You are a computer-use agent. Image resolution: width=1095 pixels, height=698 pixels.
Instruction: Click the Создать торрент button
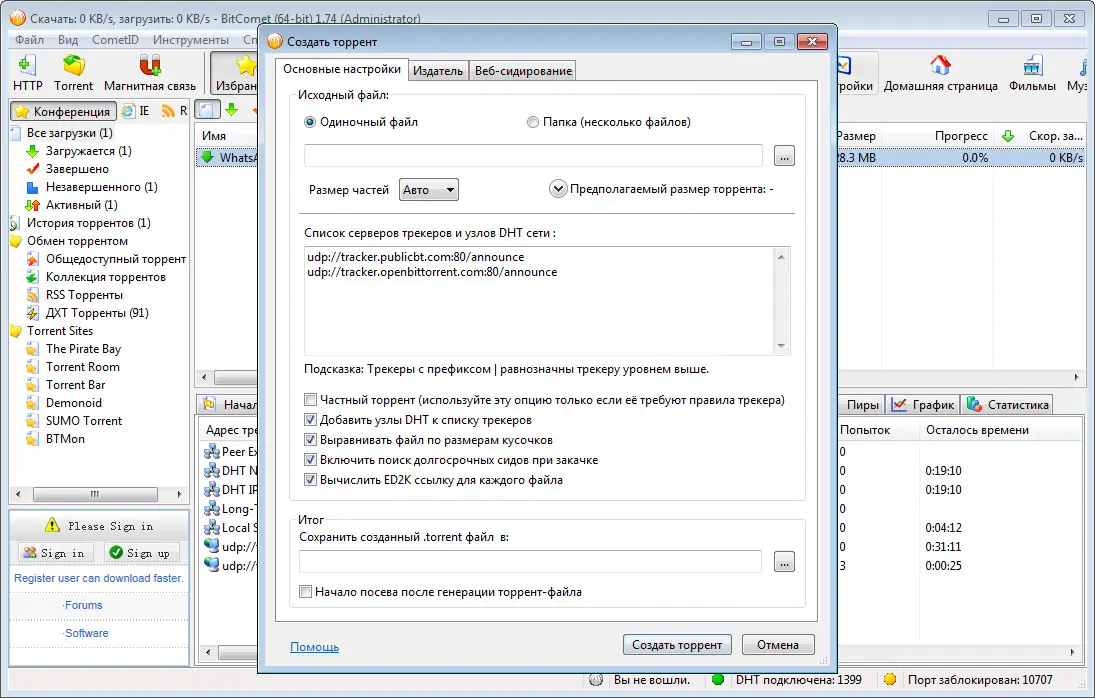677,645
